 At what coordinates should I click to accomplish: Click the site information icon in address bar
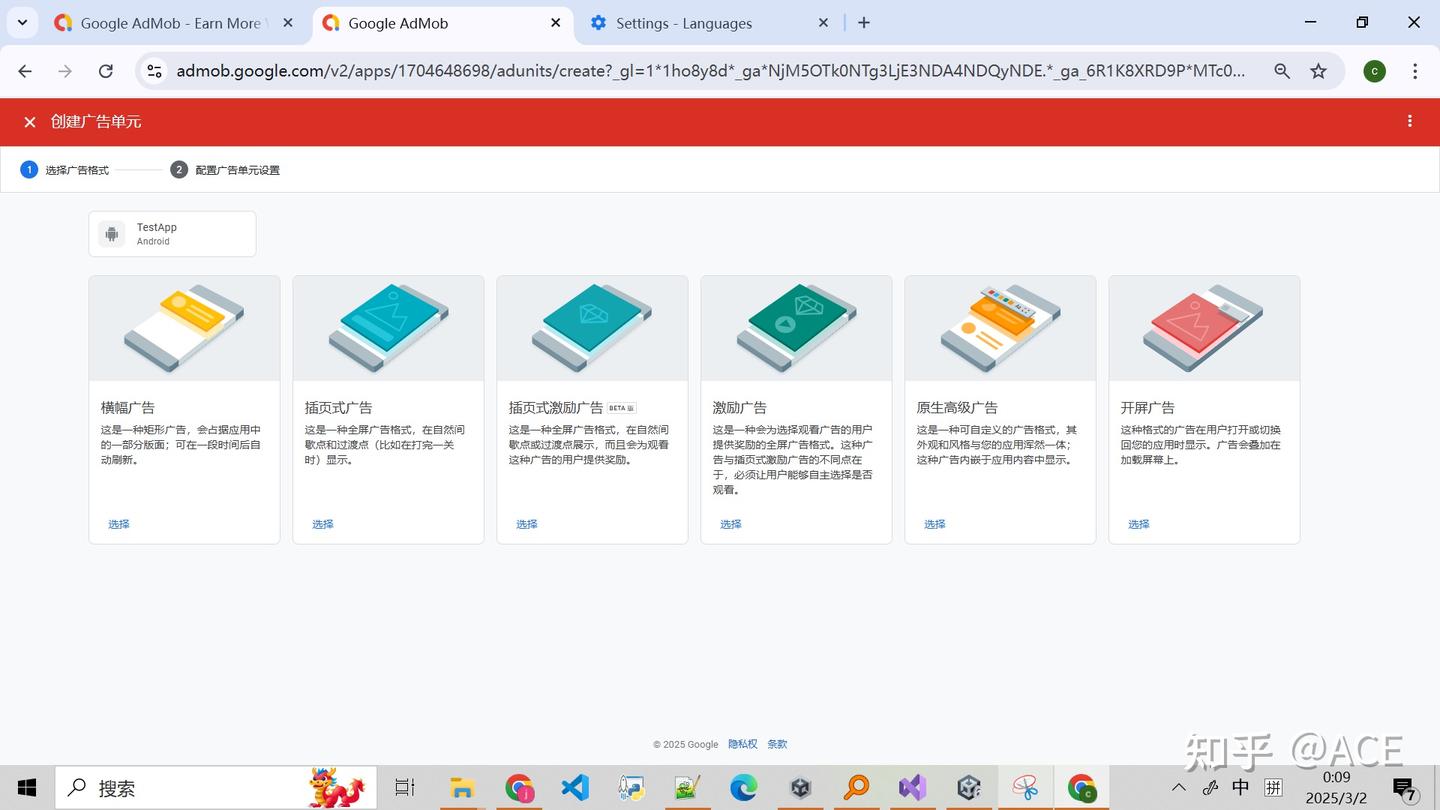pos(154,71)
